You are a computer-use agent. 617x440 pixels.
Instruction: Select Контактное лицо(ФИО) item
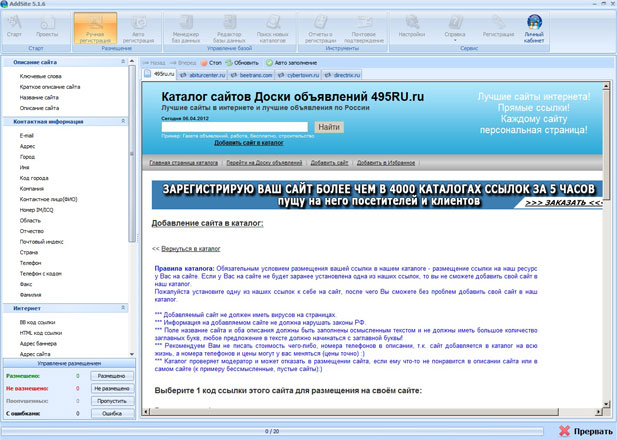click(48, 200)
